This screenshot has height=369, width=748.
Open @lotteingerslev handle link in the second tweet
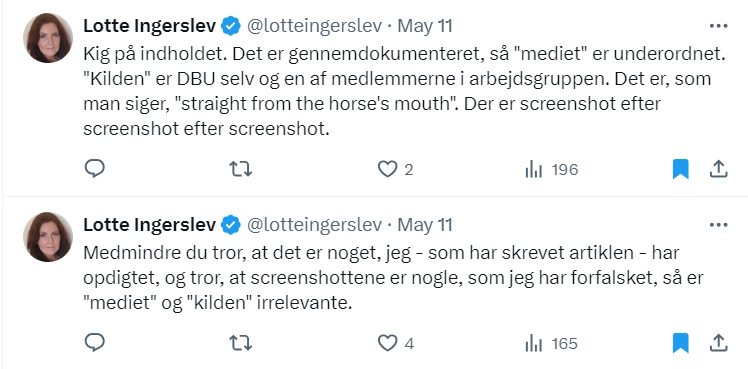[314, 225]
